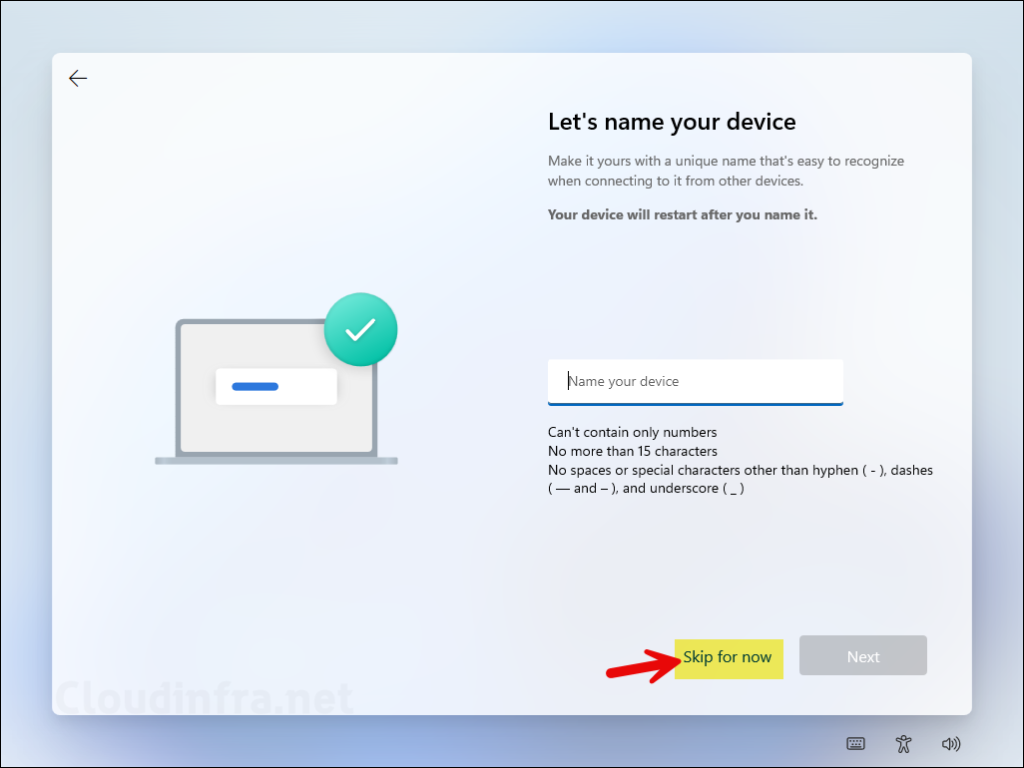Click the Next button

click(863, 656)
